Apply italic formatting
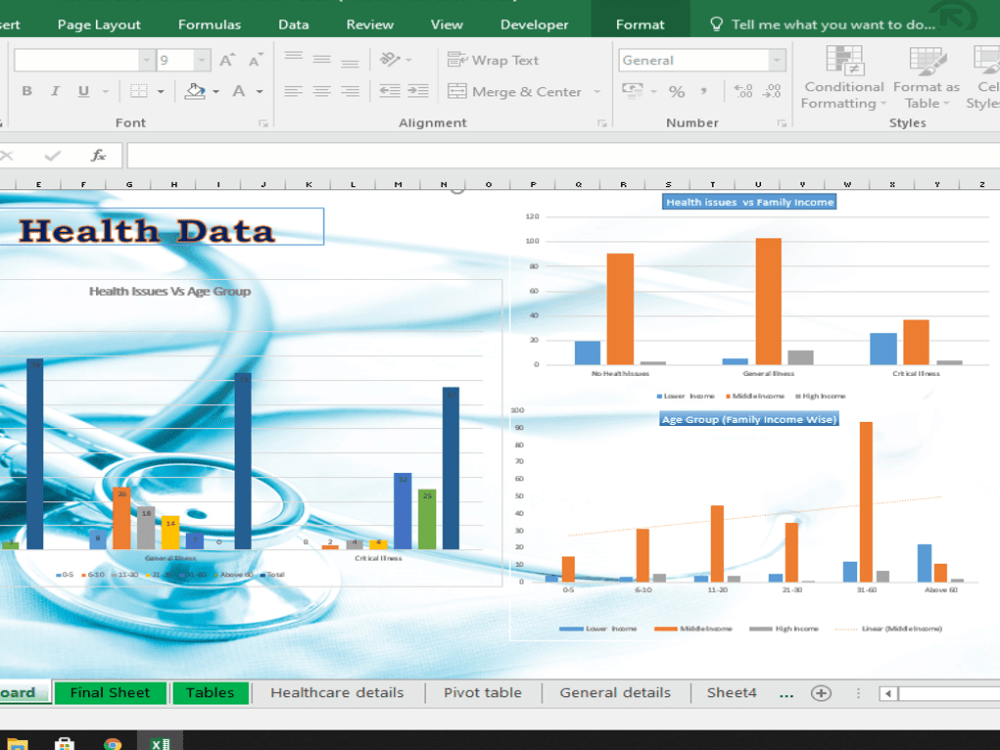Image resolution: width=1000 pixels, height=750 pixels. (55, 91)
